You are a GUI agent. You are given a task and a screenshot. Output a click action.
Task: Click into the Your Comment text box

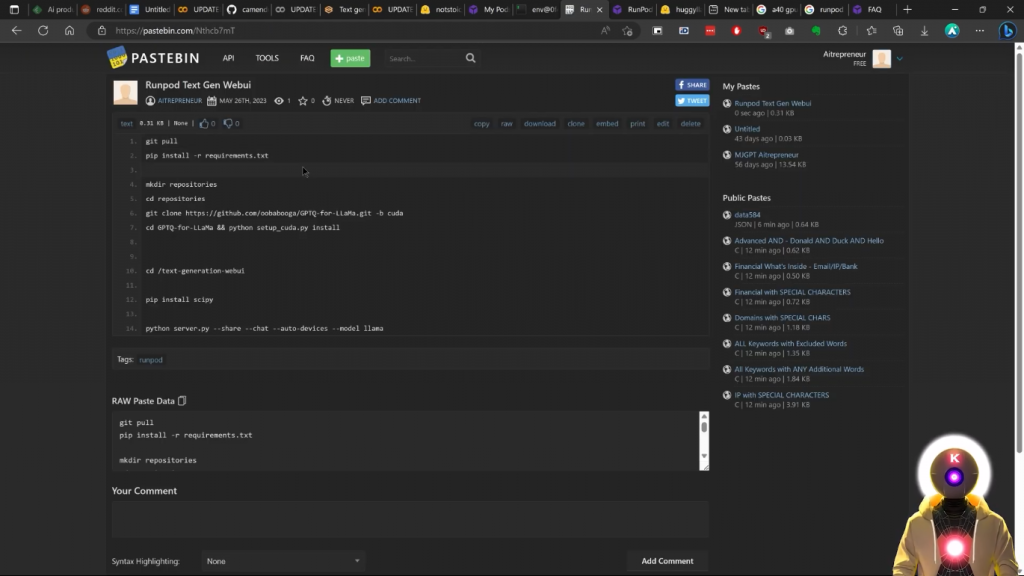(x=410, y=519)
